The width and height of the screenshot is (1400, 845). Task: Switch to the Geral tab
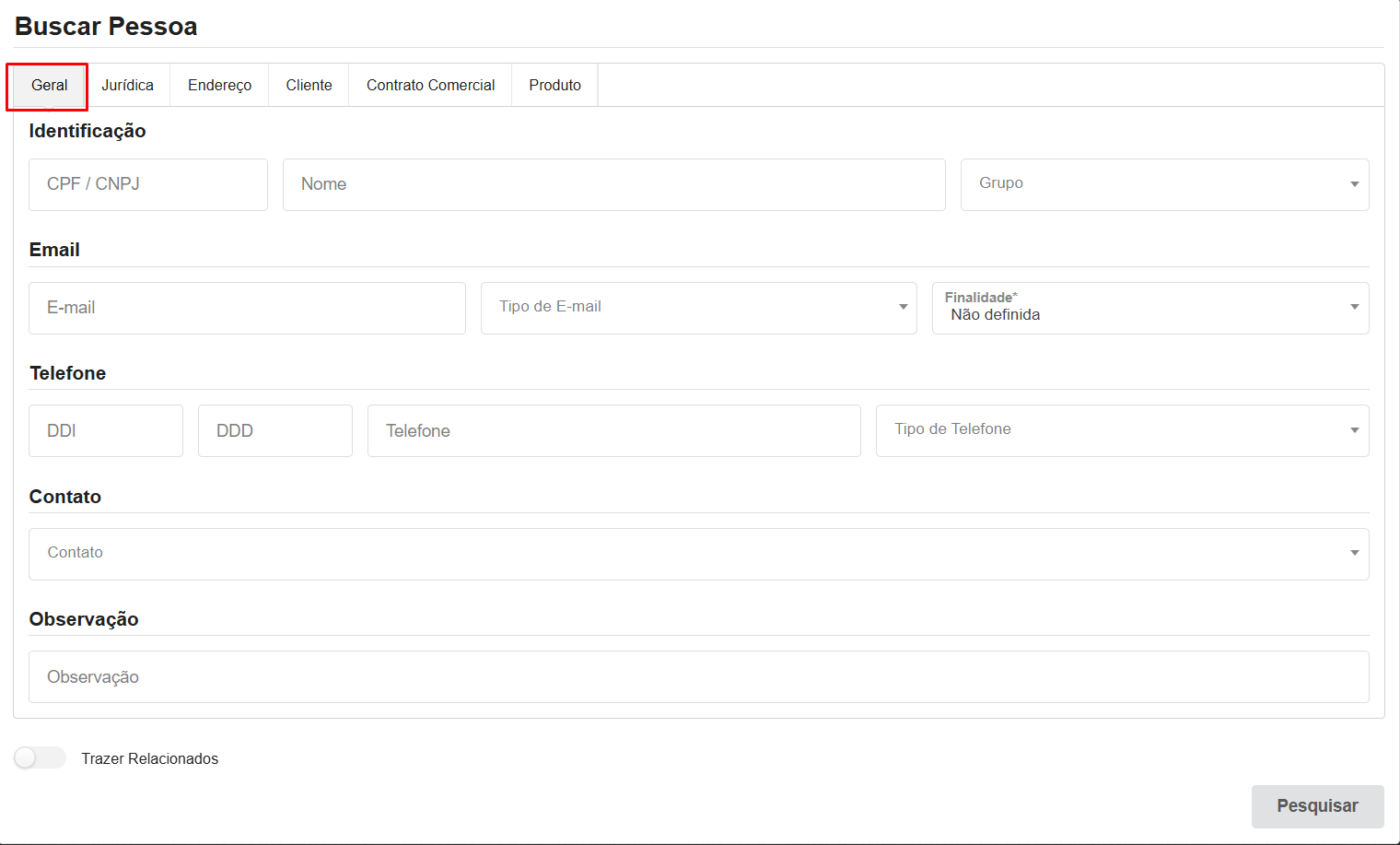(x=49, y=85)
